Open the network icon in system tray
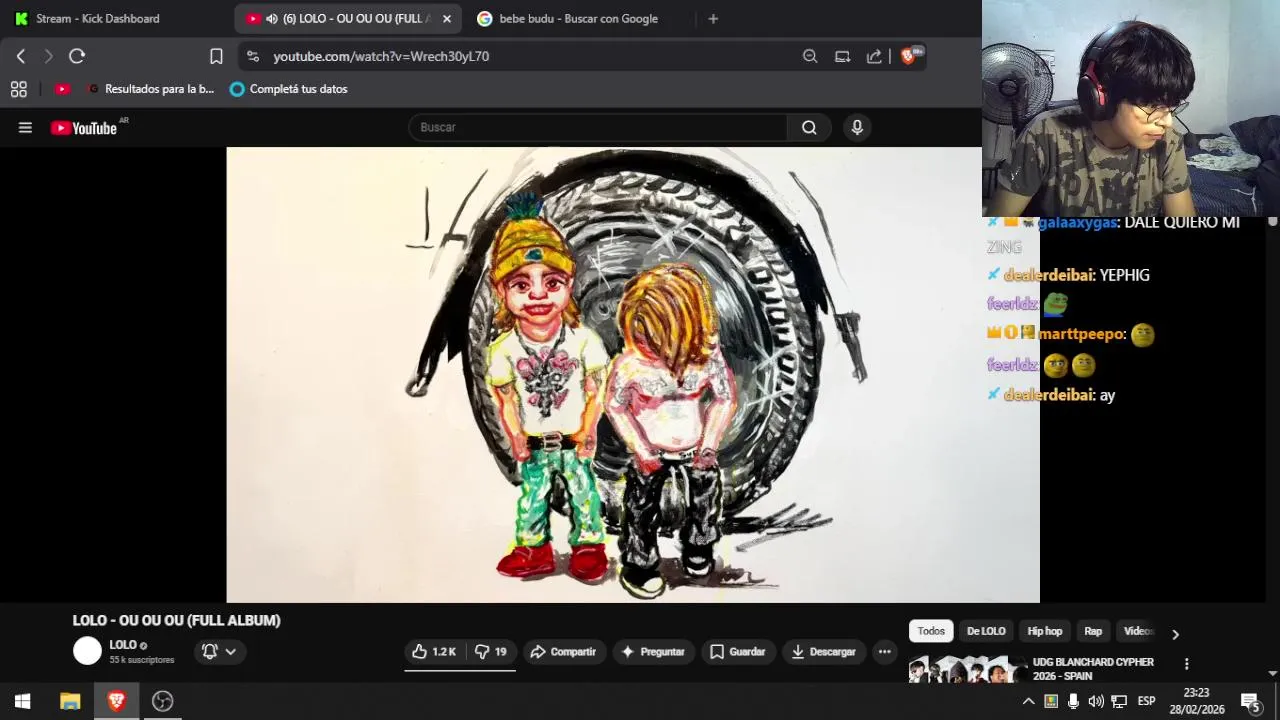 click(x=1119, y=701)
